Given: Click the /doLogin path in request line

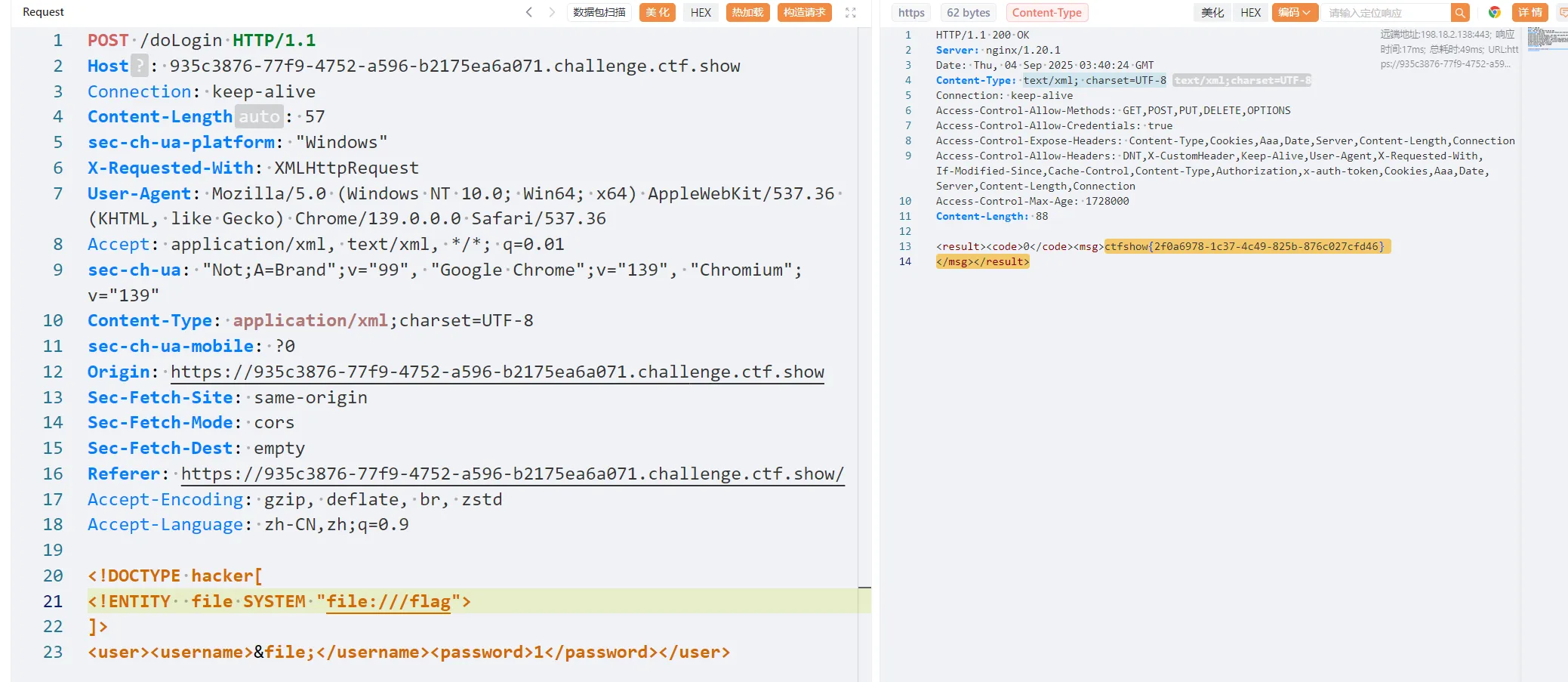Looking at the screenshot, I should point(181,40).
